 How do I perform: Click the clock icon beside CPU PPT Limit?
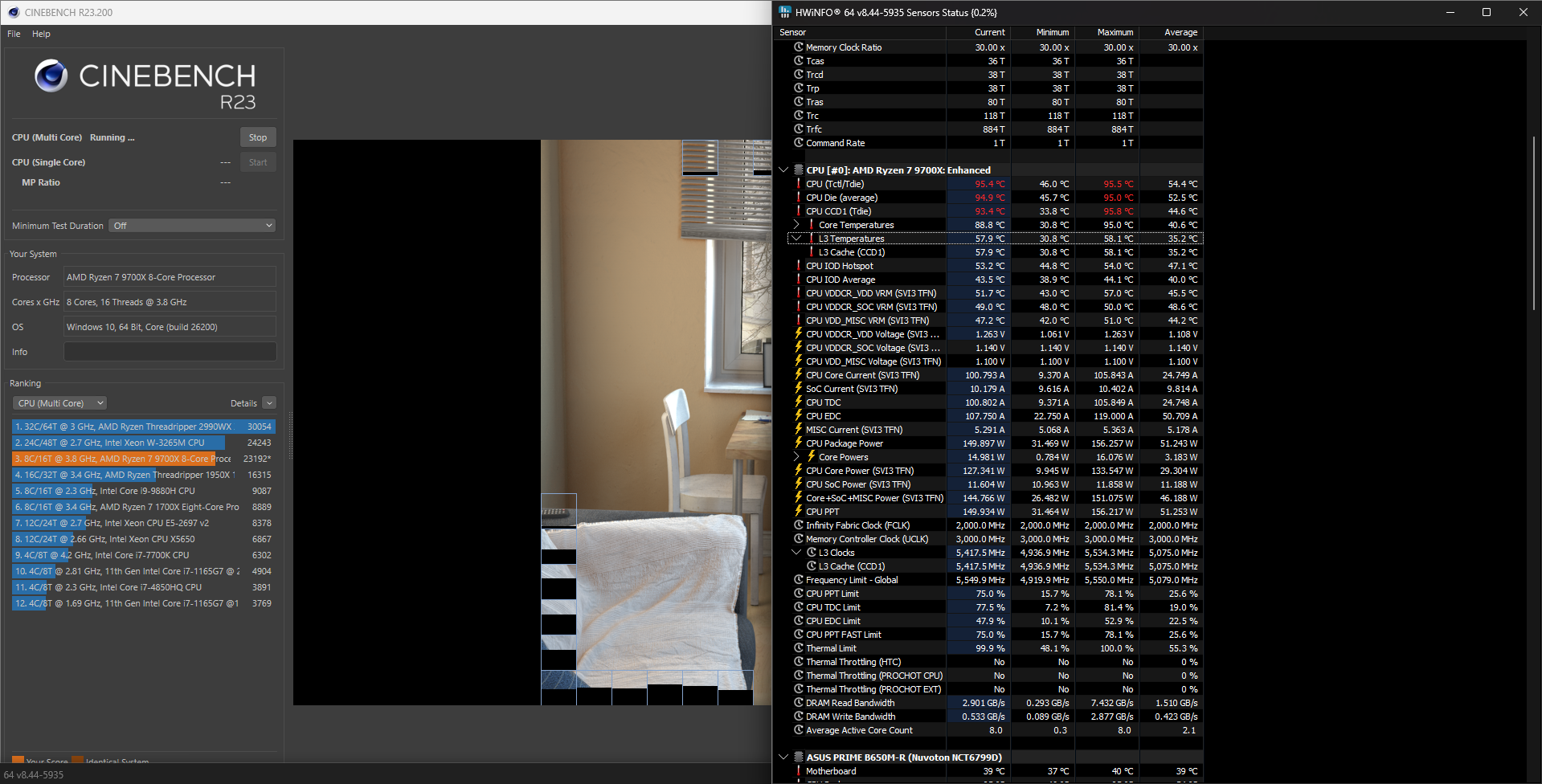799,594
